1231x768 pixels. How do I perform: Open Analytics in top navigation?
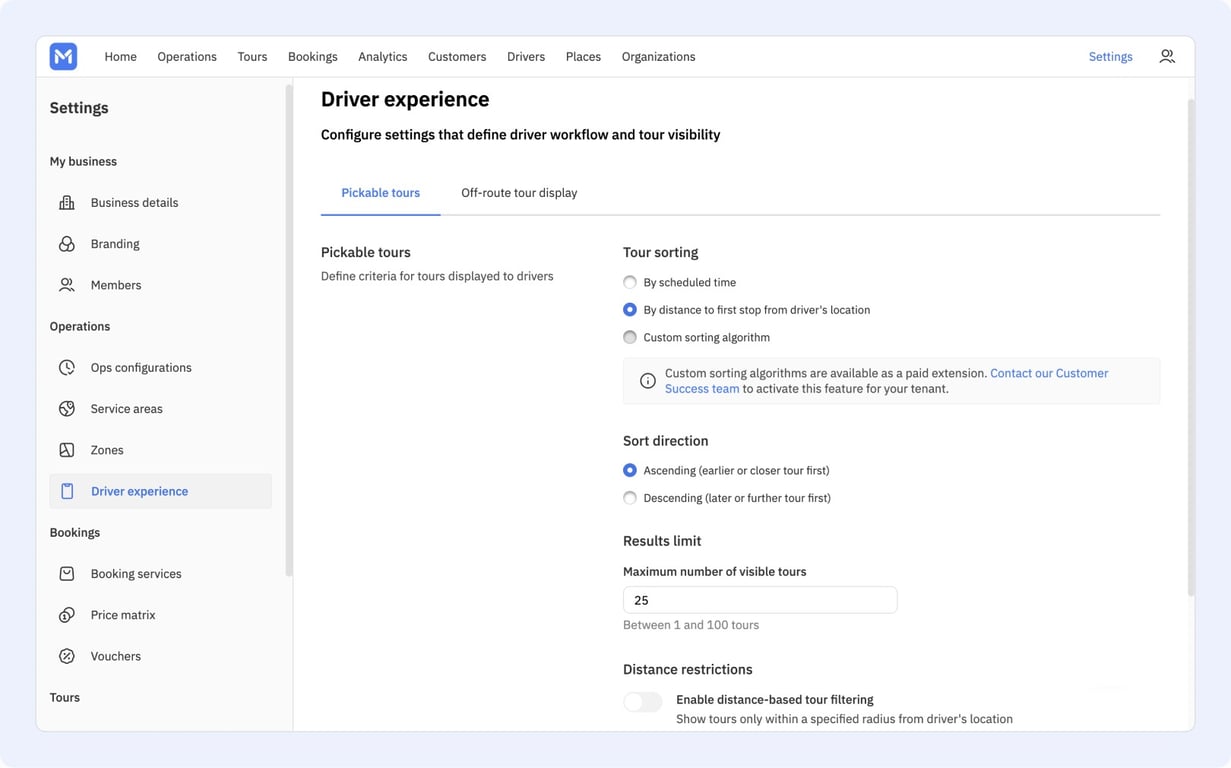pyautogui.click(x=383, y=57)
